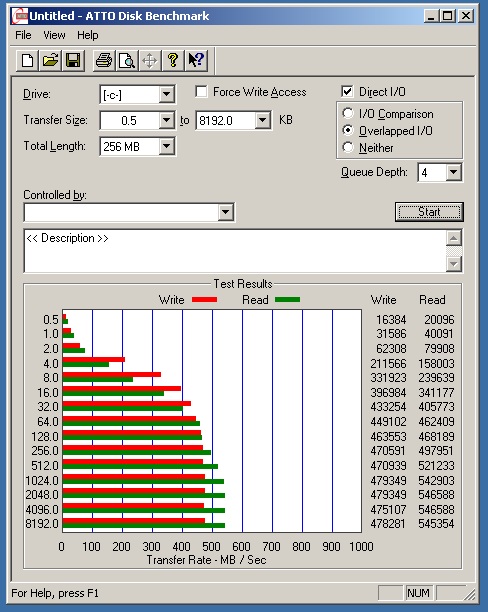Click the green Read legend swatch
Image resolution: width=488 pixels, height=612 pixels.
[x=287, y=299]
